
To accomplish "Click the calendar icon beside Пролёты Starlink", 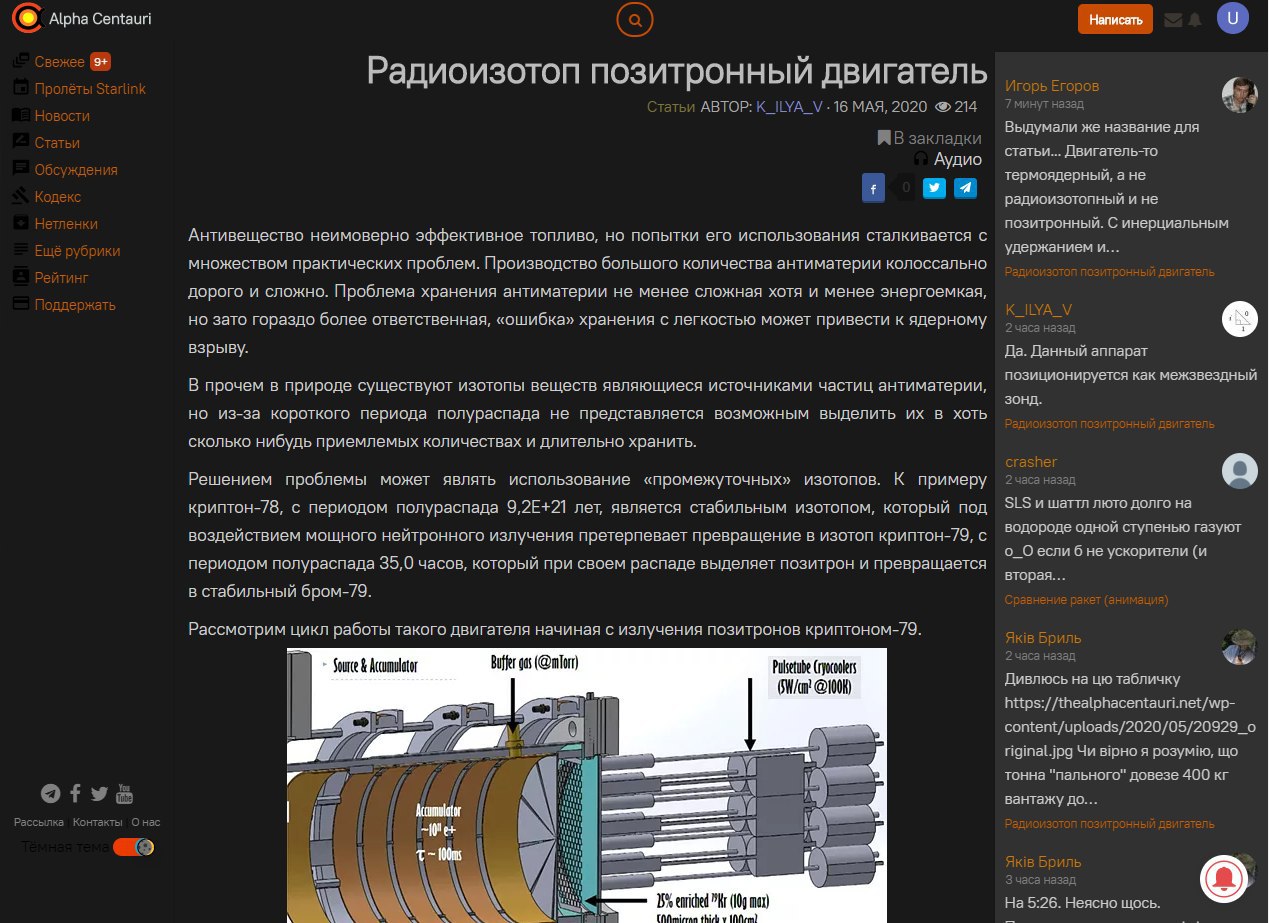I will (20, 89).
